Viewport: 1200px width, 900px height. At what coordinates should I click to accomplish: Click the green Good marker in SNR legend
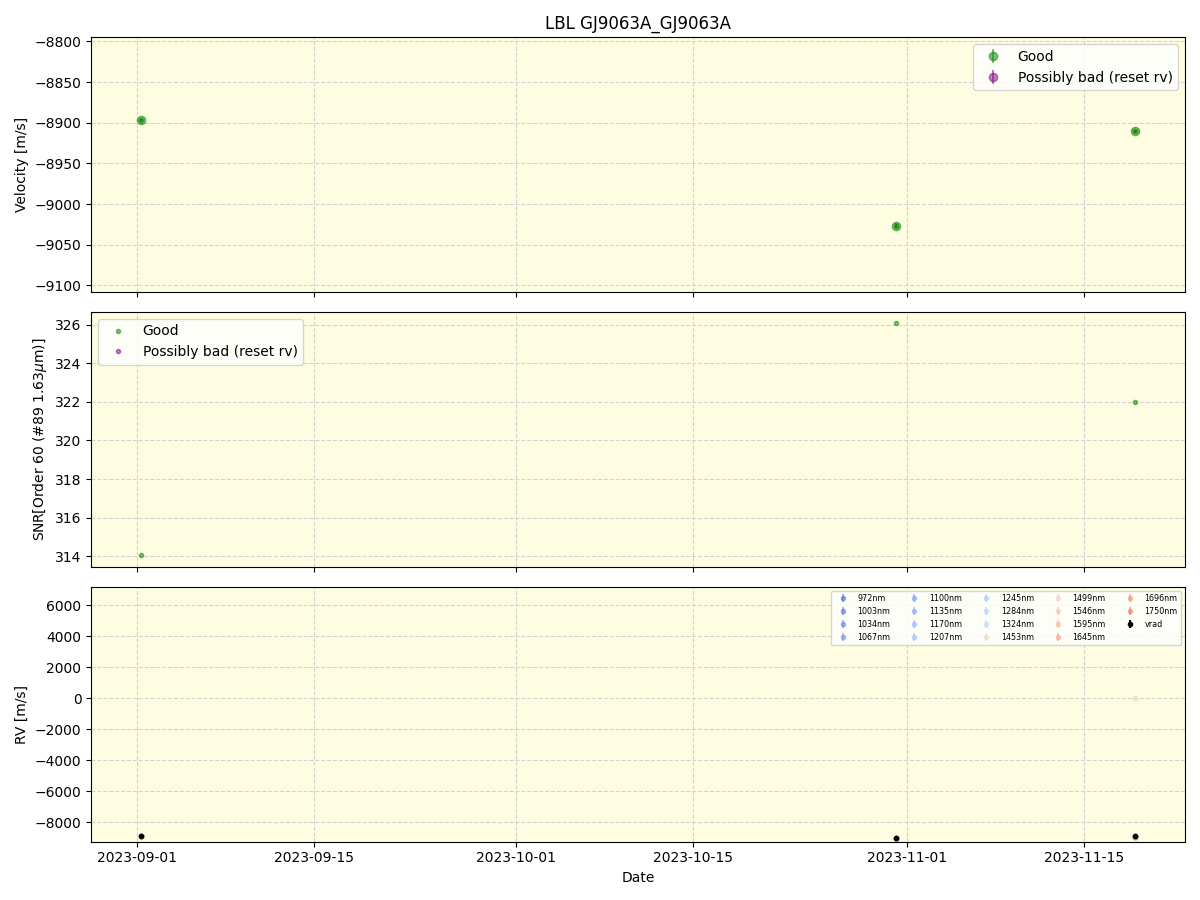coord(118,331)
